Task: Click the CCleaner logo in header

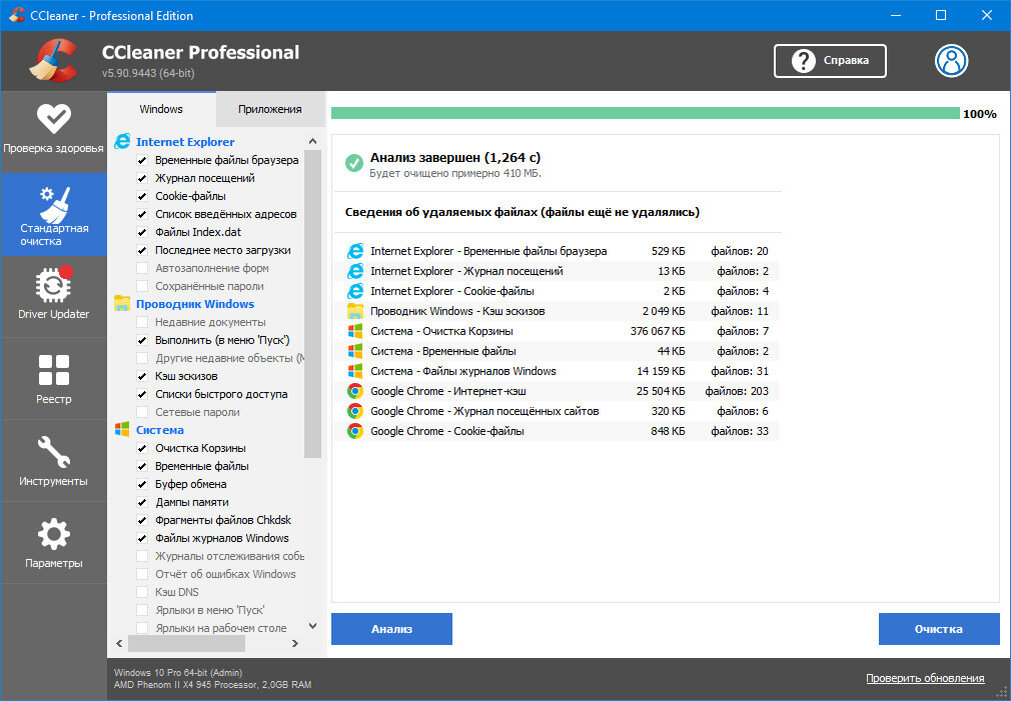Action: tap(54, 61)
